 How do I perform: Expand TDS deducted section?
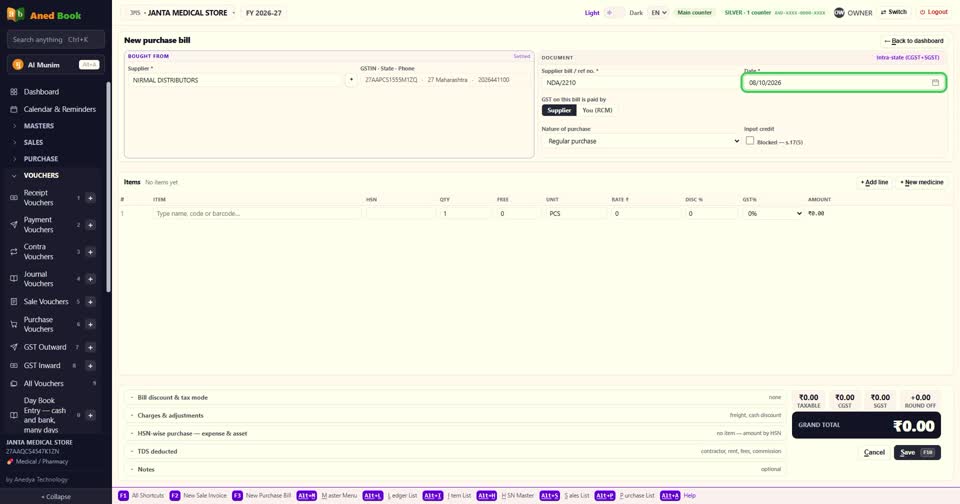pos(454,451)
